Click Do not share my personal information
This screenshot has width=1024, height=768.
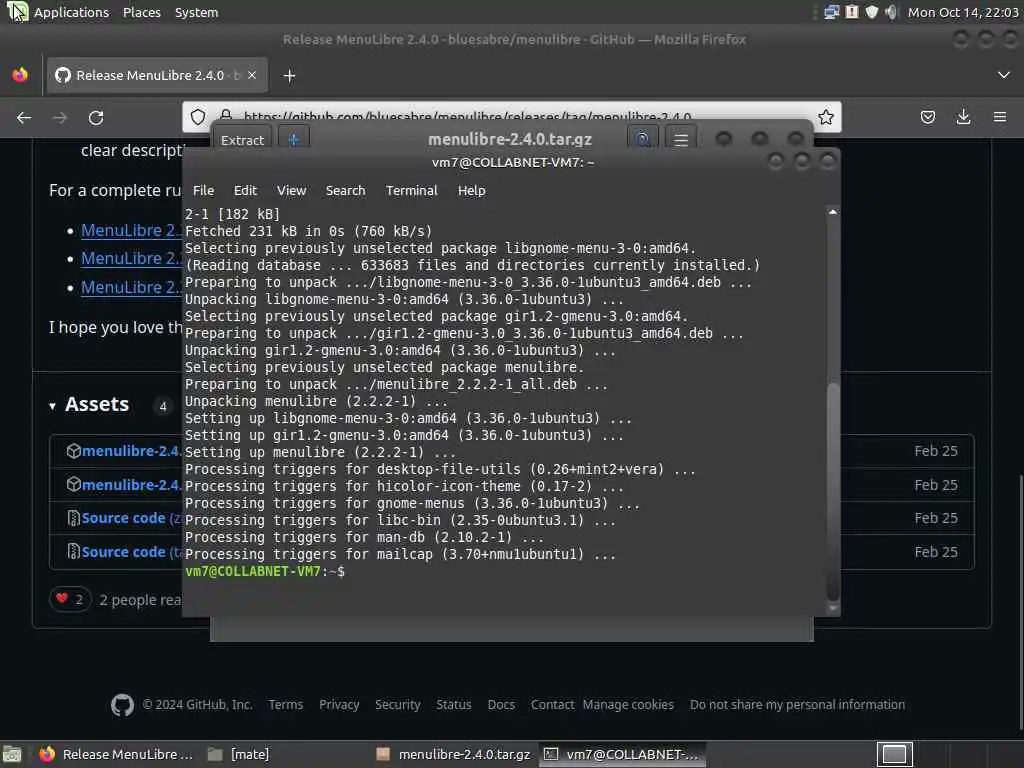pos(797,705)
